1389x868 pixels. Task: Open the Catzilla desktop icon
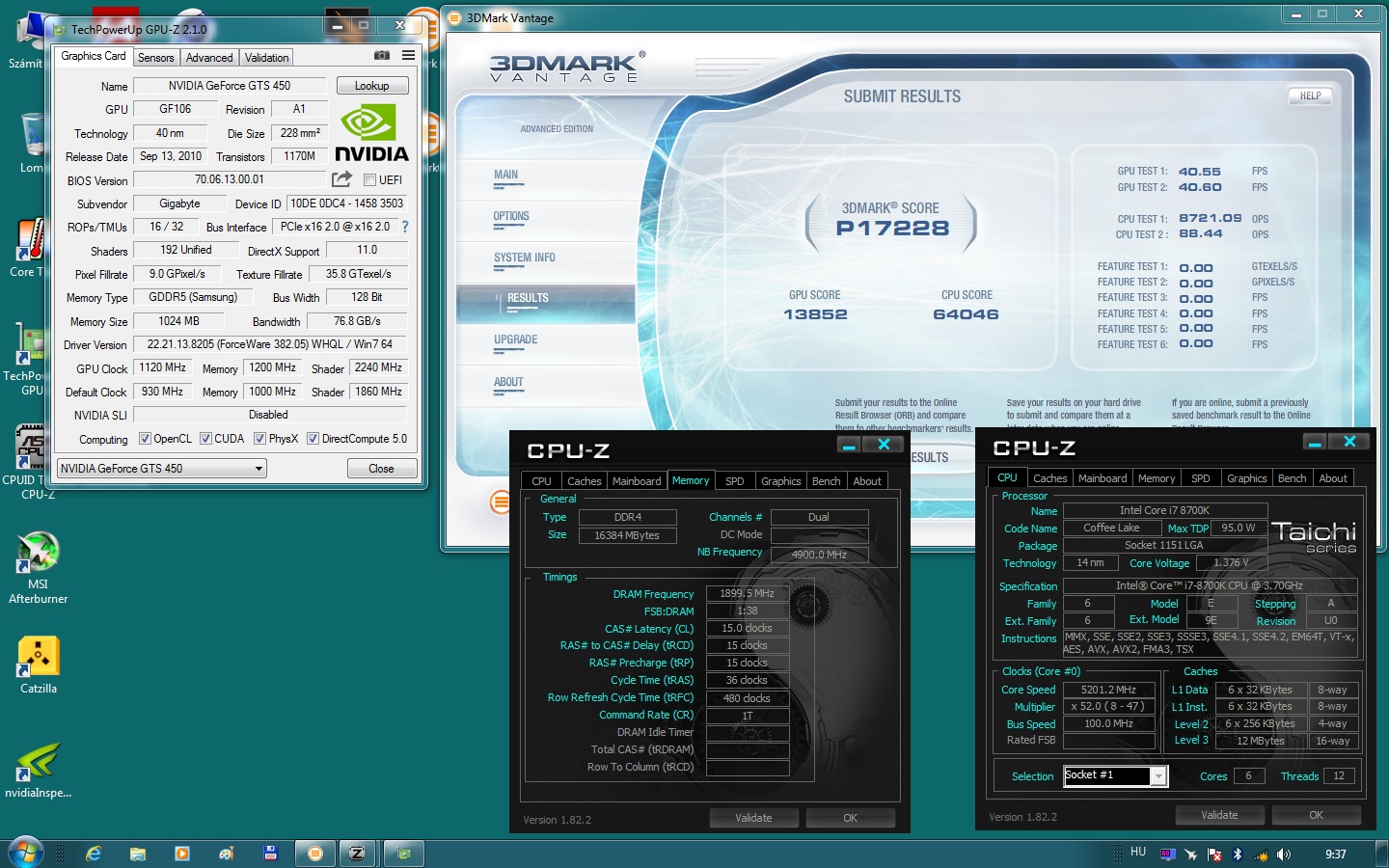coord(39,665)
